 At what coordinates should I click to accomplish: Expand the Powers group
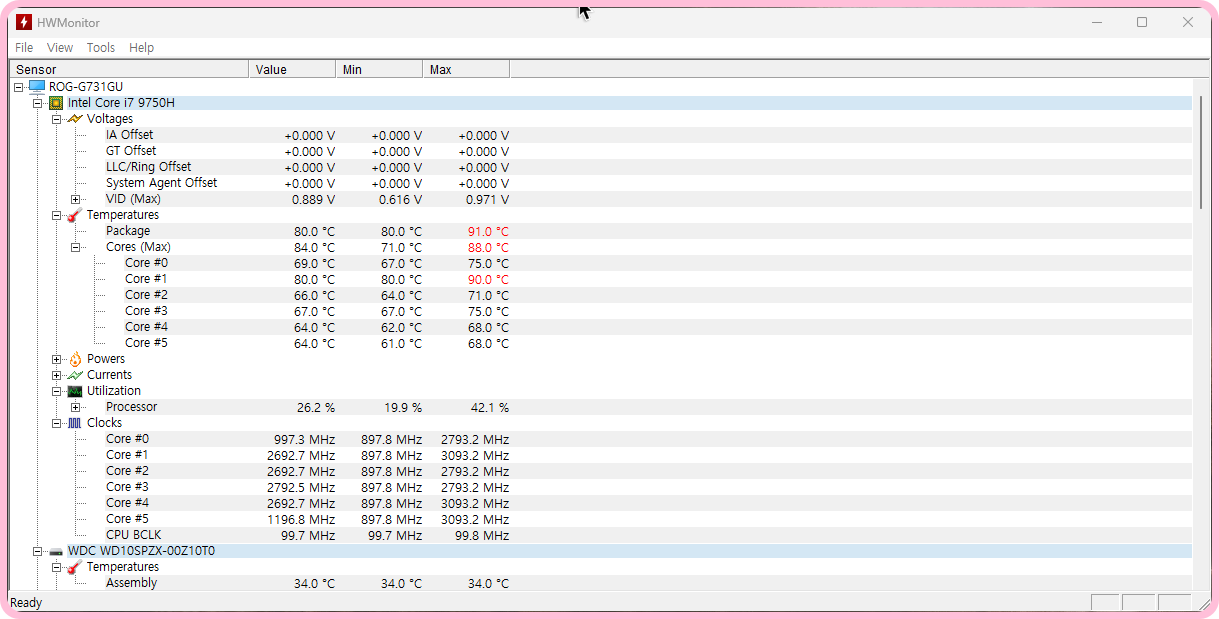[x=57, y=359]
